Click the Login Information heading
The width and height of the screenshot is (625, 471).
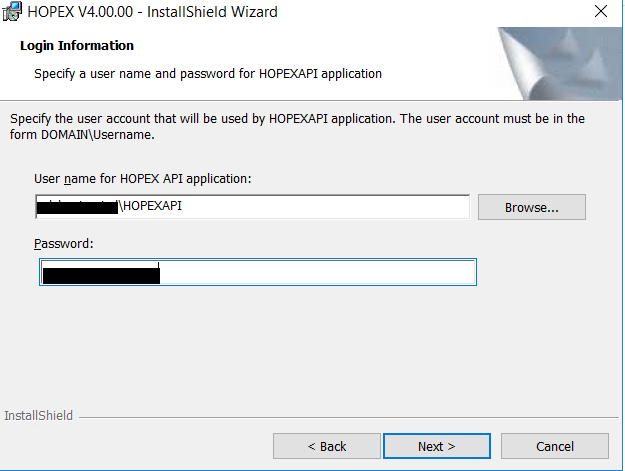click(x=77, y=46)
